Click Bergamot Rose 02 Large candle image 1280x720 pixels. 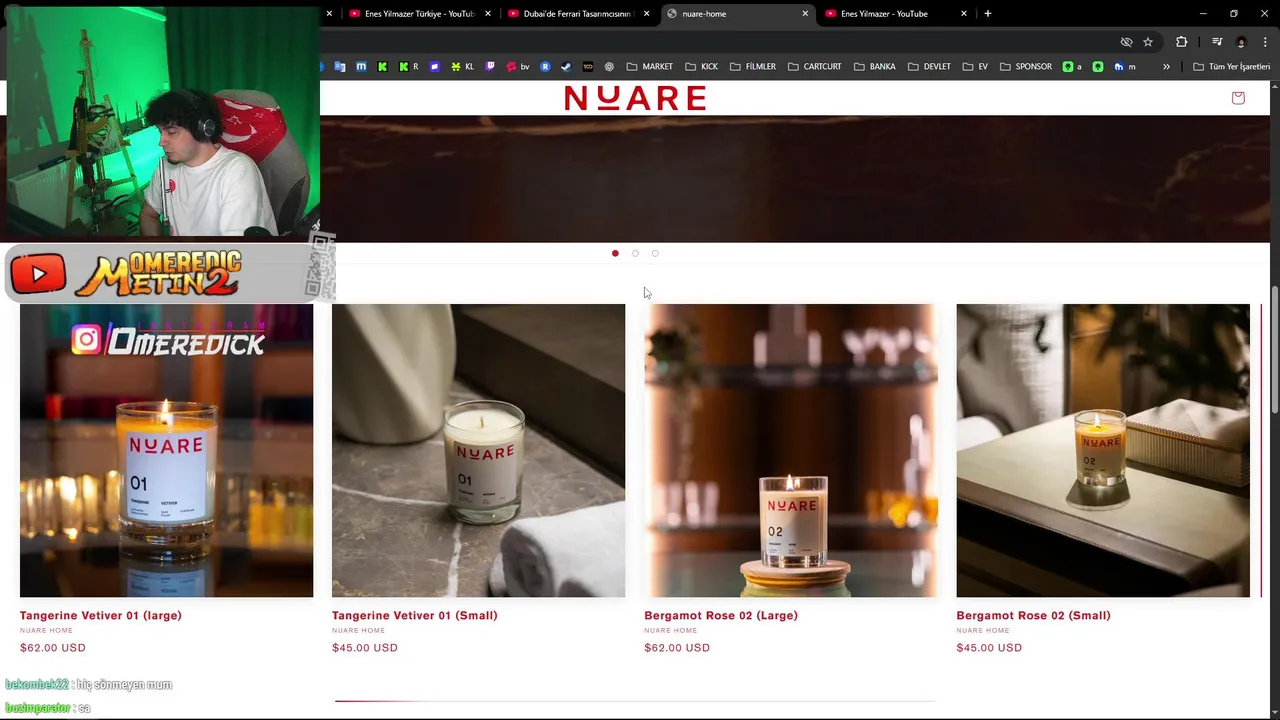point(791,450)
